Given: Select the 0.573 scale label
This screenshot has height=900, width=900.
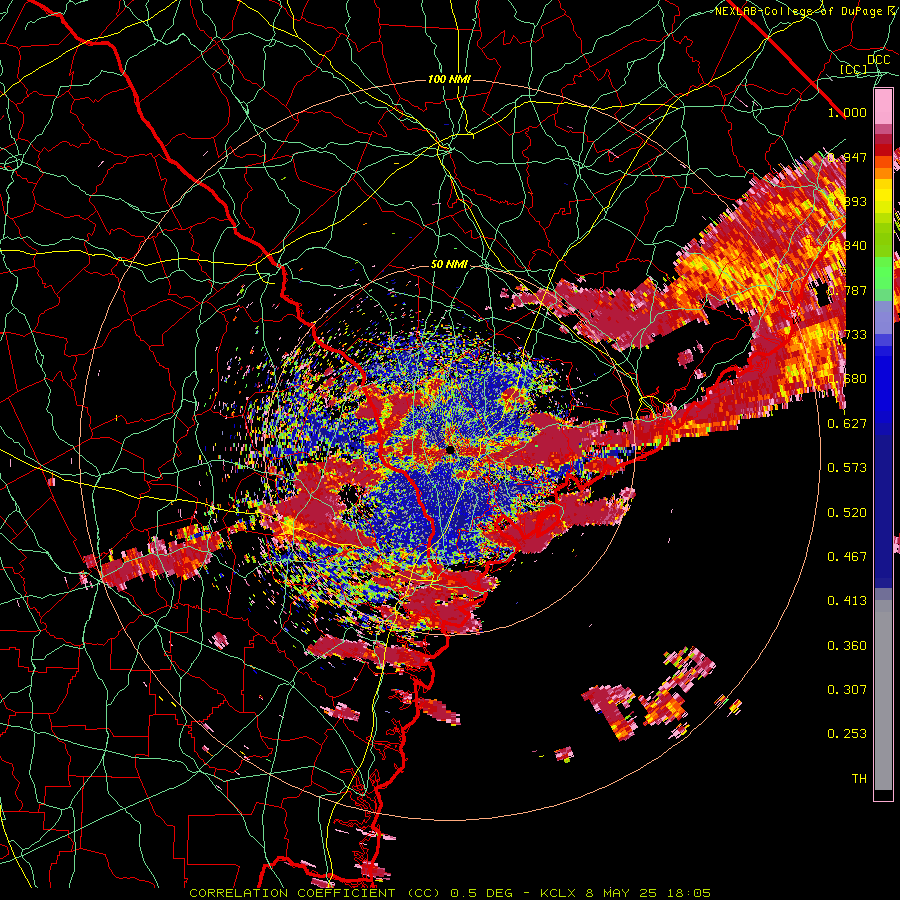Looking at the screenshot, I should pos(847,468).
